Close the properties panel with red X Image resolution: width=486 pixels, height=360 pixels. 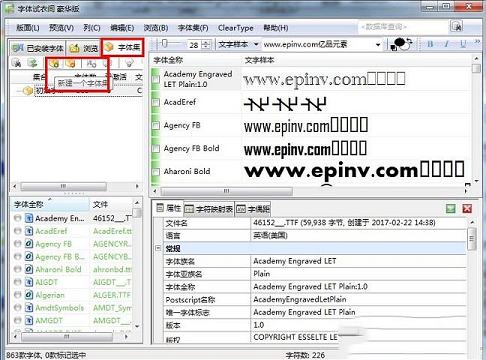(467, 209)
